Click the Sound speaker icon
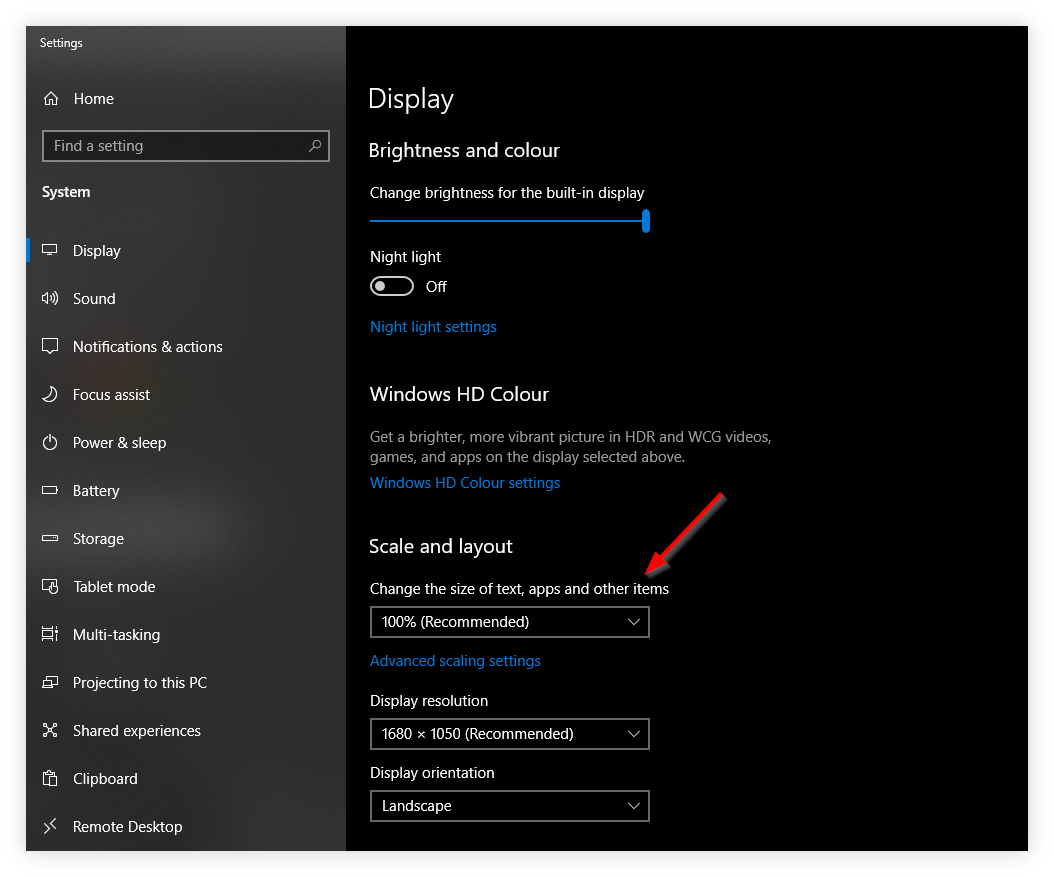Image resolution: width=1054 pixels, height=877 pixels. [x=50, y=298]
